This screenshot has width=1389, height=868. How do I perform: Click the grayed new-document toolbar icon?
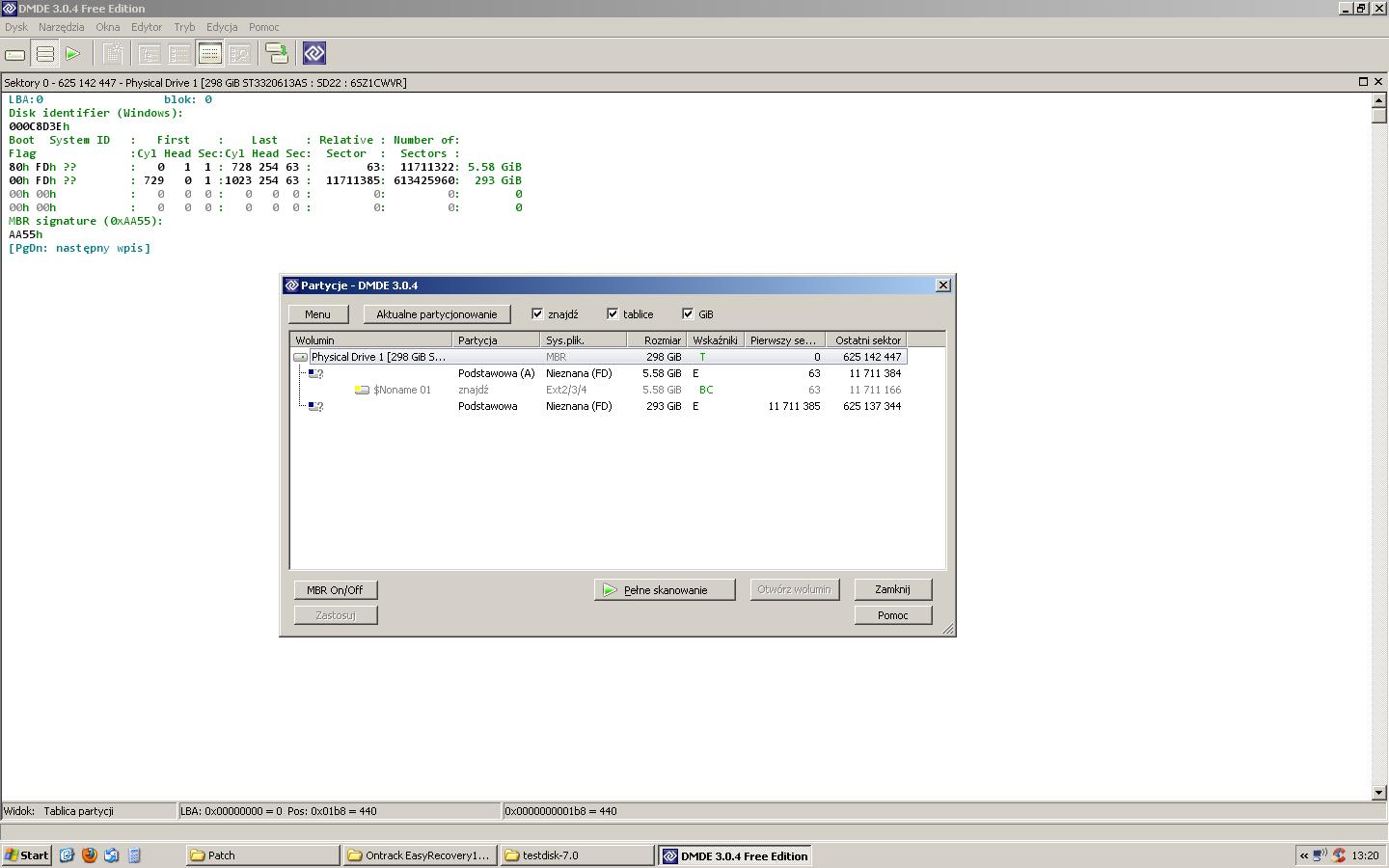coord(114,54)
